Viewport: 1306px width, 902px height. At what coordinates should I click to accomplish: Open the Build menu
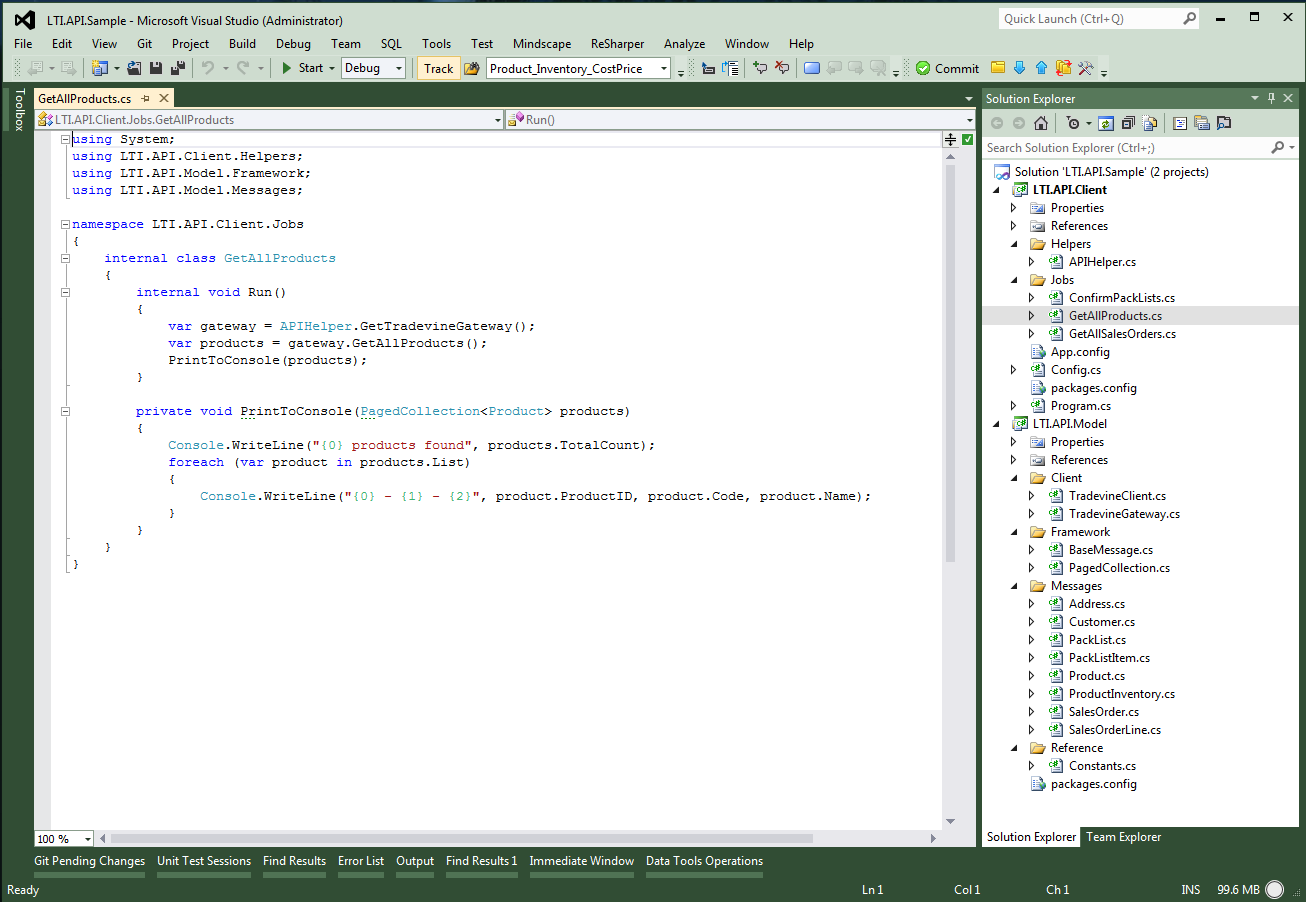[x=242, y=43]
